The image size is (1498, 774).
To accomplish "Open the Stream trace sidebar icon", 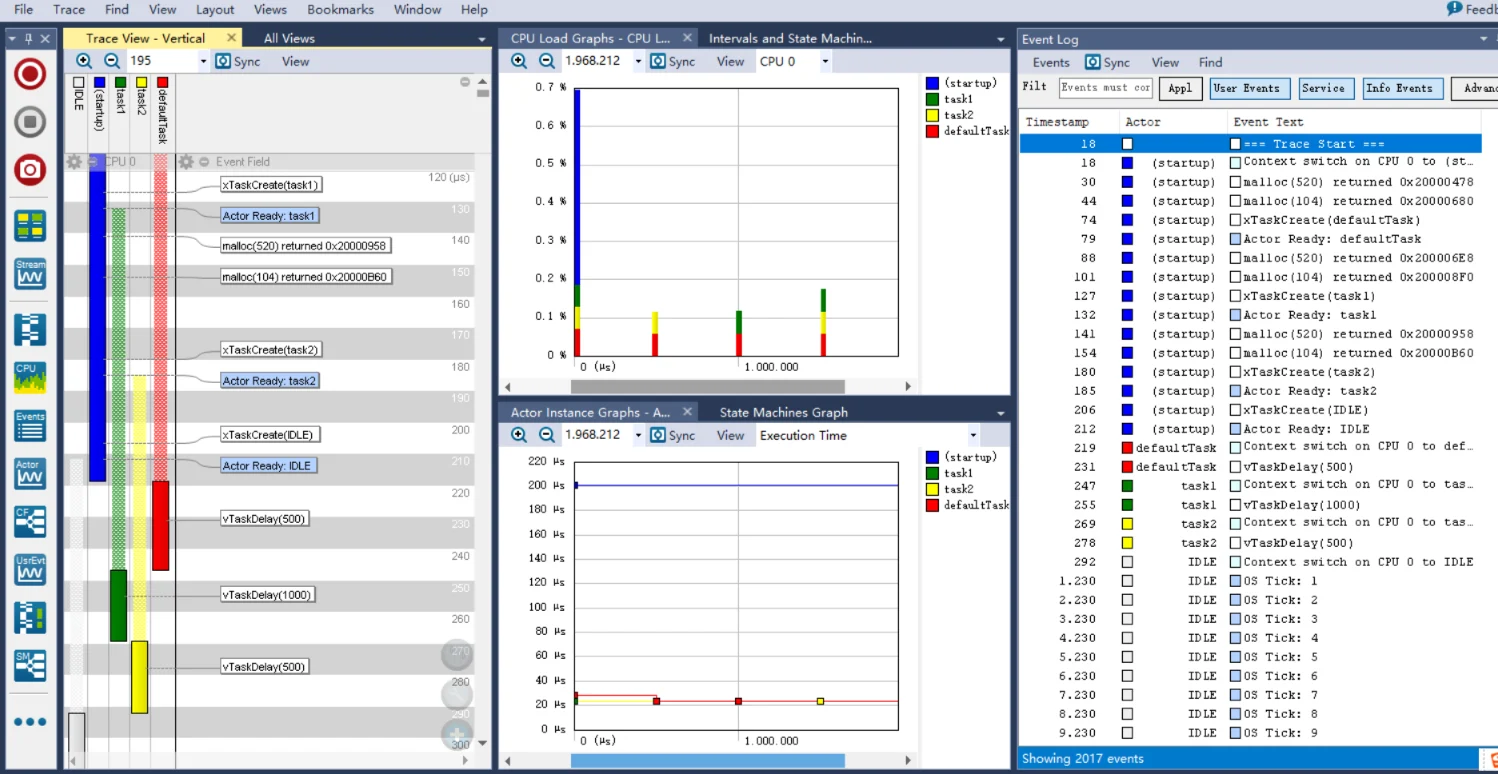I will (30, 273).
